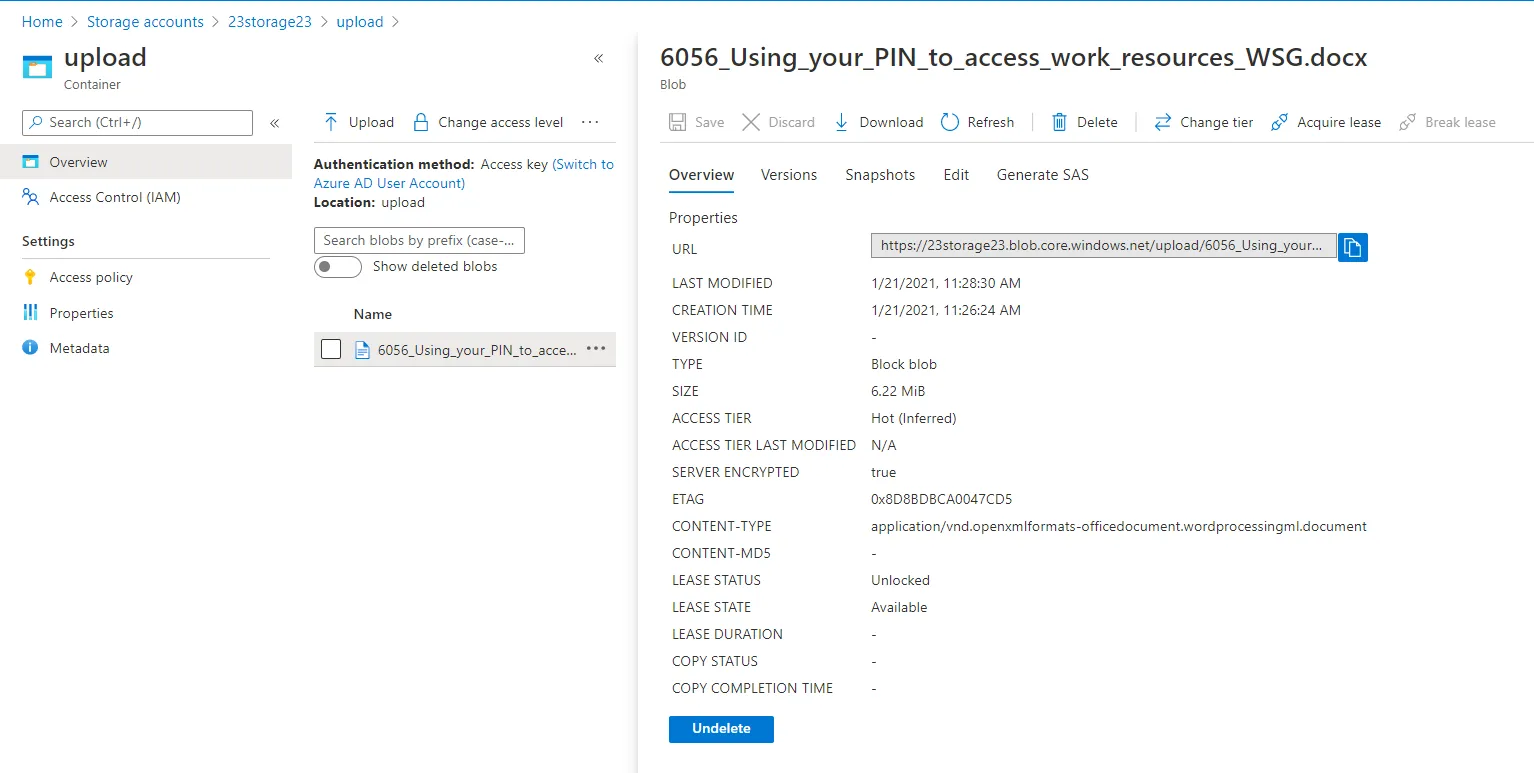This screenshot has height=773, width=1534.
Task: Click the Acquire lease icon
Action: [1279, 122]
